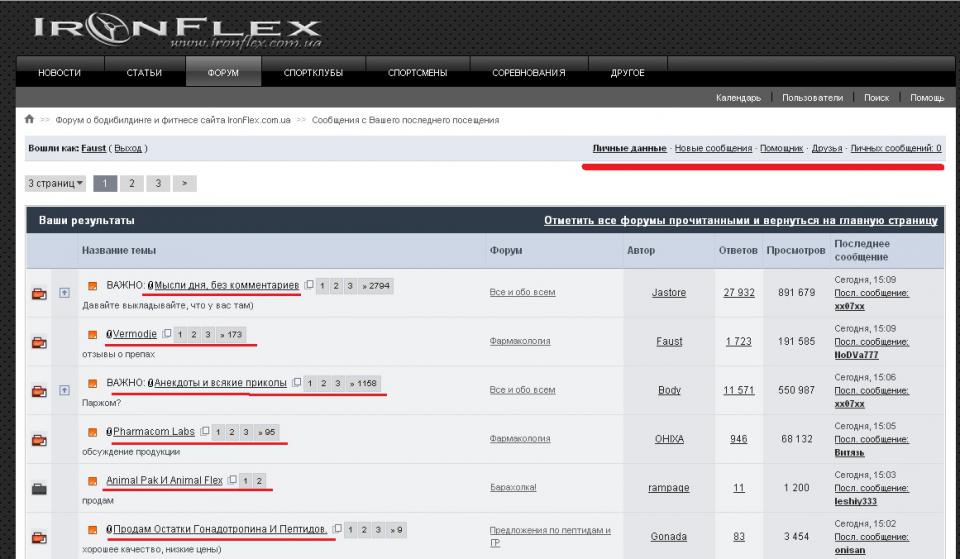Click the folder status icon for Vermodje thread
Viewport: 960px width, 559px height.
pyautogui.click(x=40, y=342)
